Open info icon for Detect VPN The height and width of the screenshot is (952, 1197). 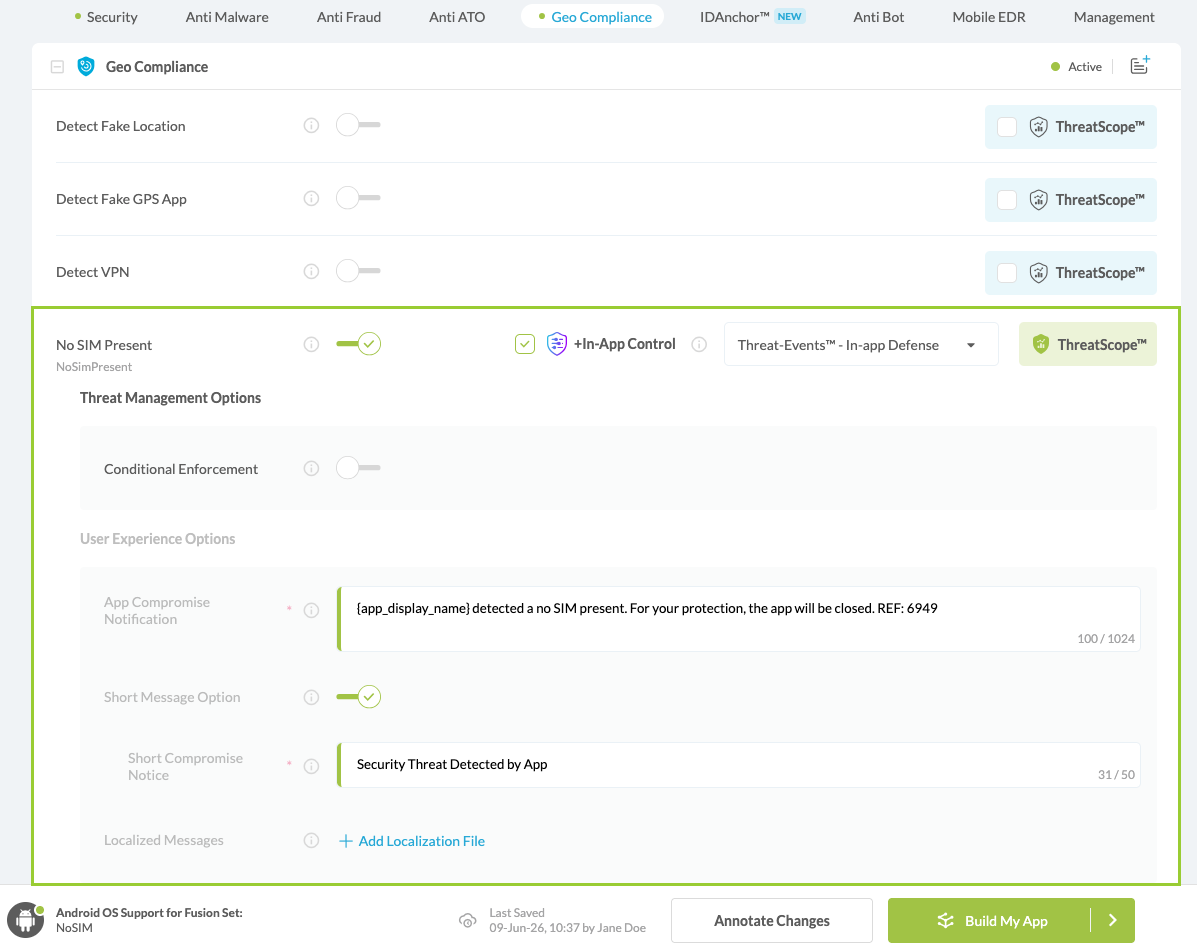[311, 271]
